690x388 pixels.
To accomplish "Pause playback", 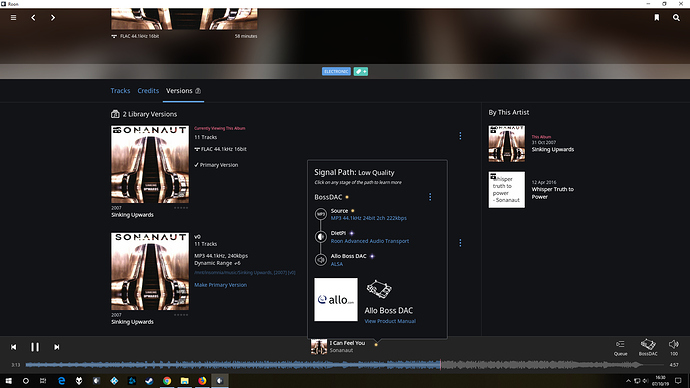I will [x=35, y=347].
